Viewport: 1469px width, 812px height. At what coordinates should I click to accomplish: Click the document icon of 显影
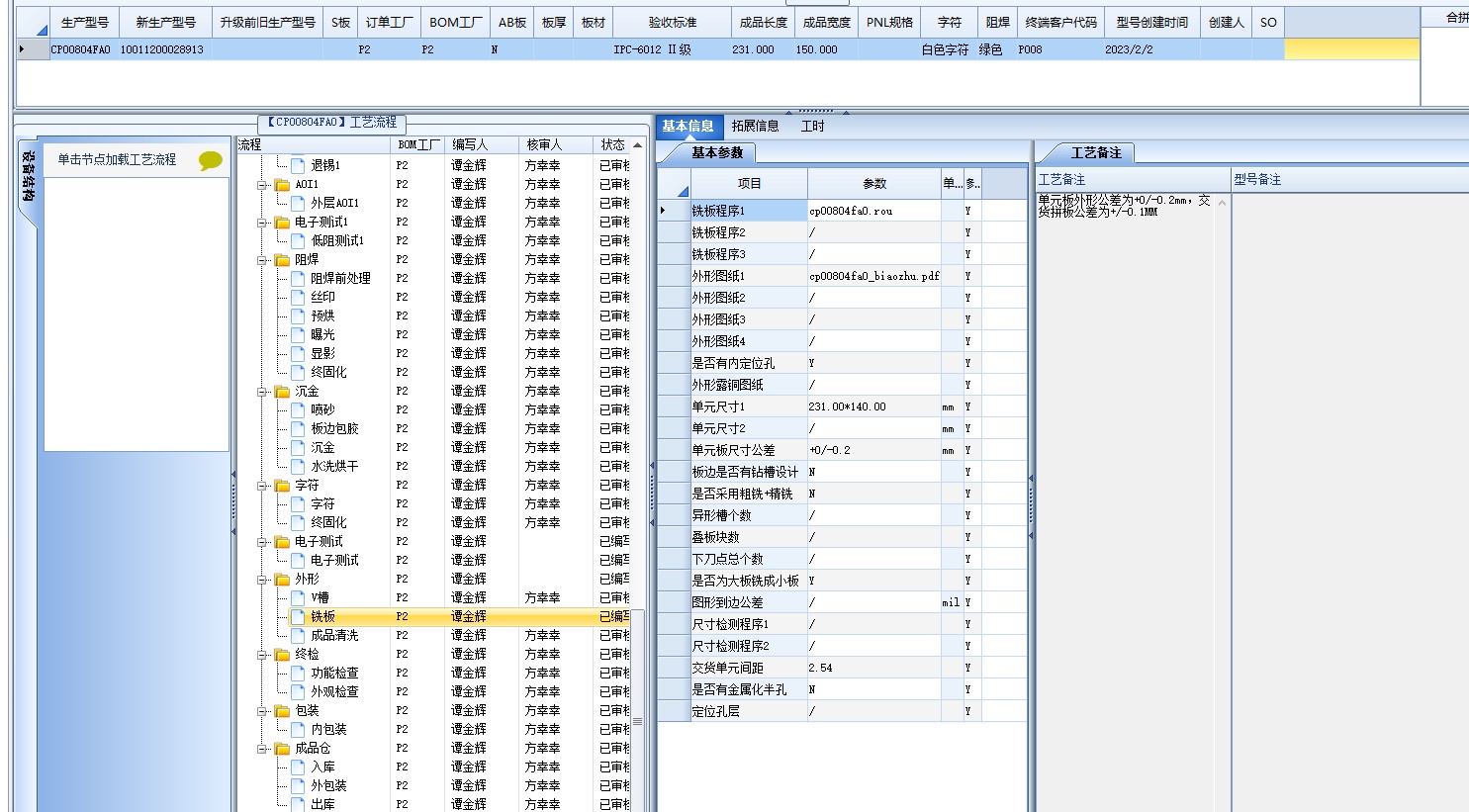(298, 353)
